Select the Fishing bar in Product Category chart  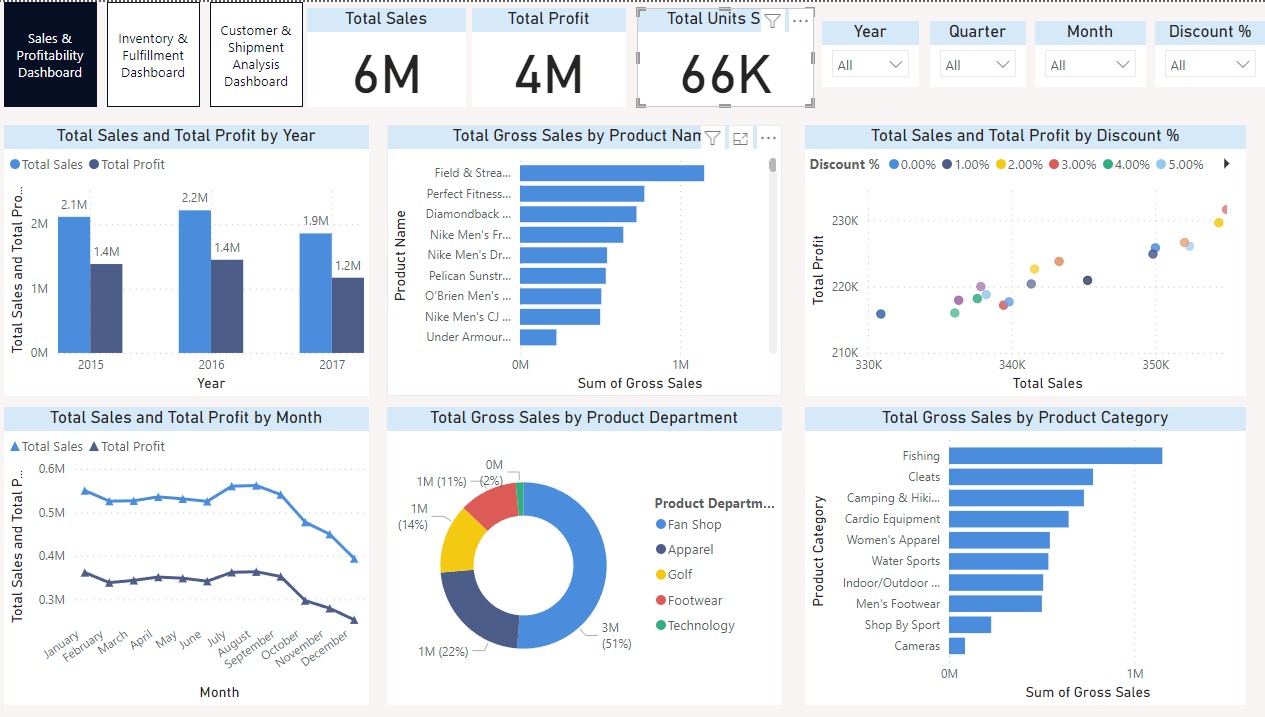(1055, 456)
